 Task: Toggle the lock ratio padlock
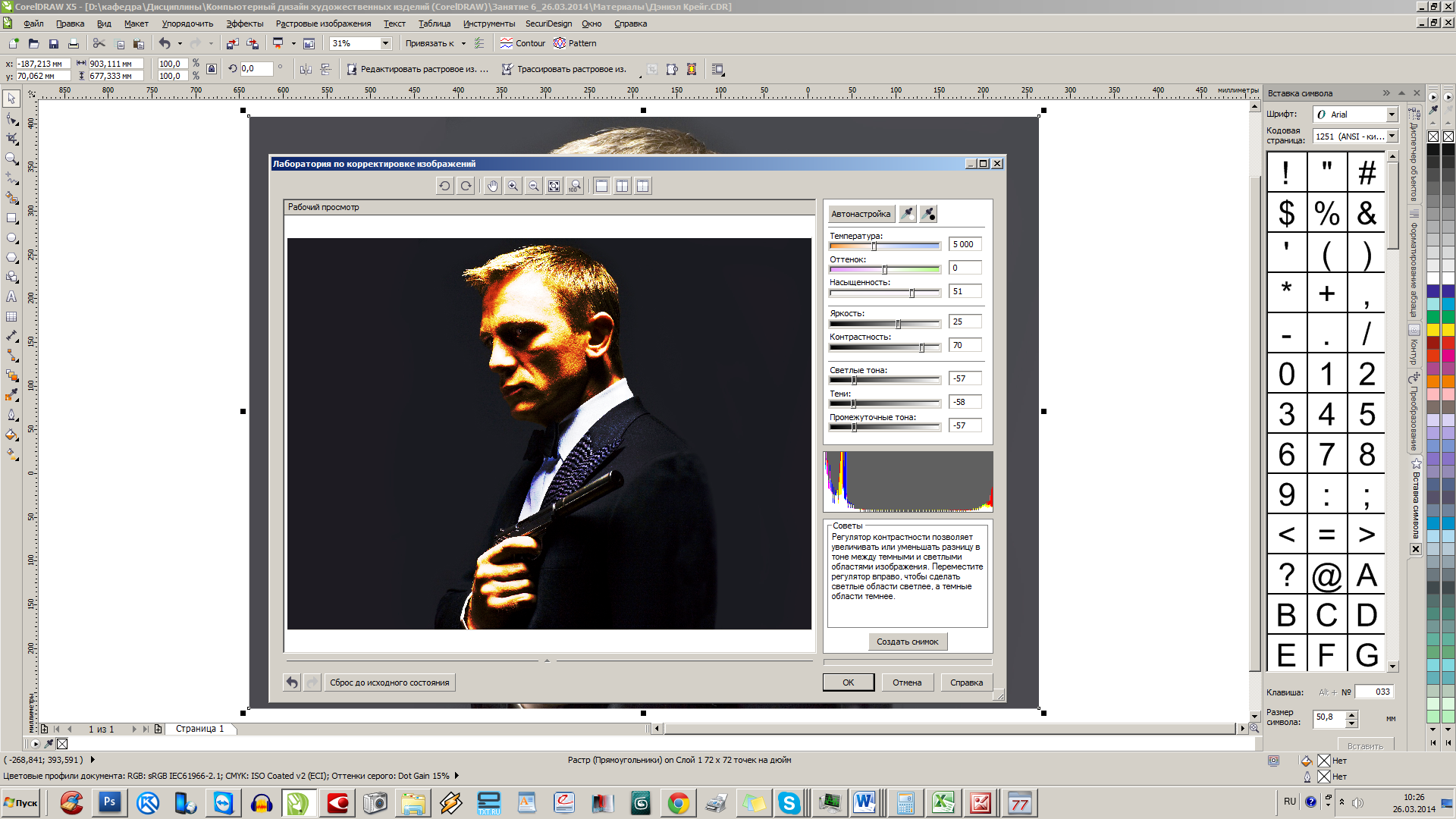click(212, 69)
